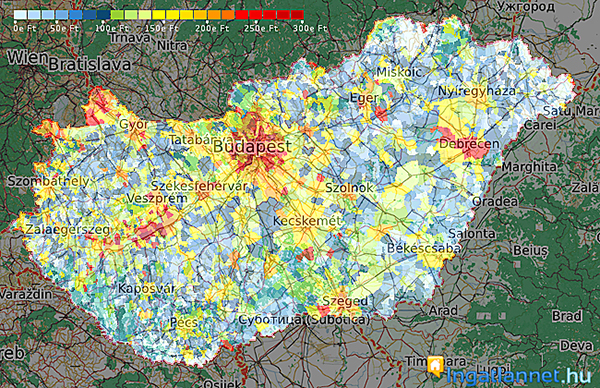Image resolution: width=600 pixels, height=388 pixels.
Task: Click the Győr label on the map
Action: [134, 125]
